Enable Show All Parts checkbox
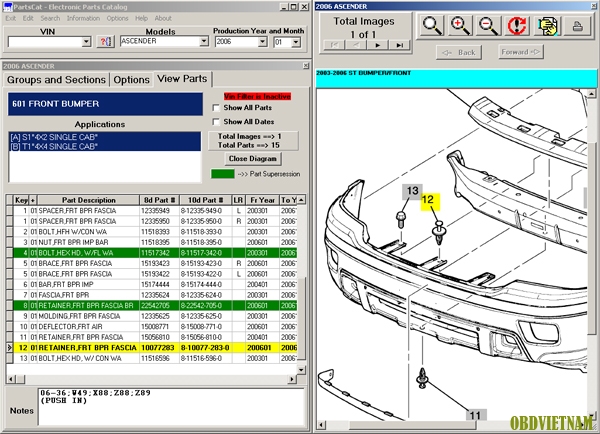 tap(216, 108)
